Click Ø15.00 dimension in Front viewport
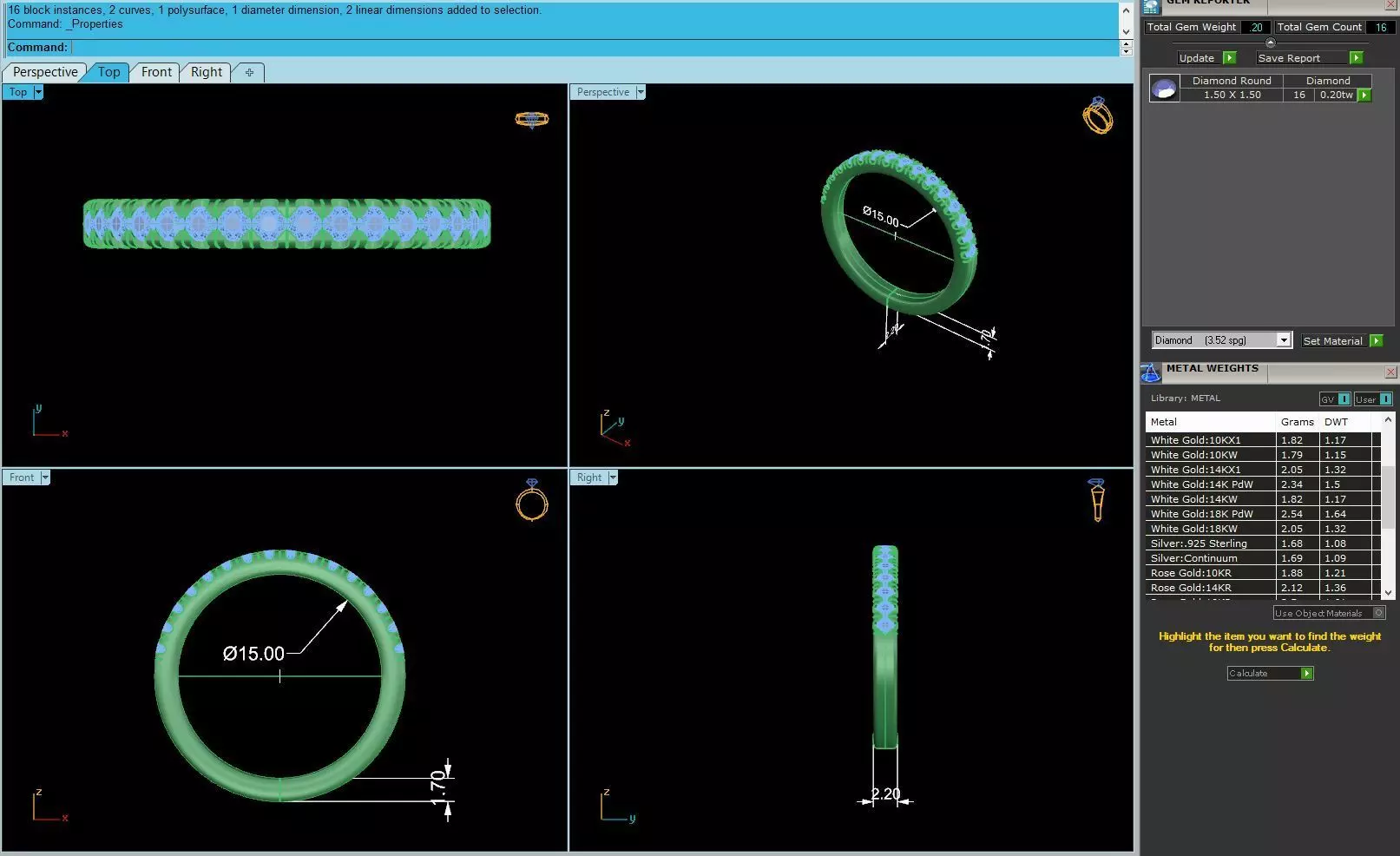The image size is (1400, 856). [x=253, y=654]
